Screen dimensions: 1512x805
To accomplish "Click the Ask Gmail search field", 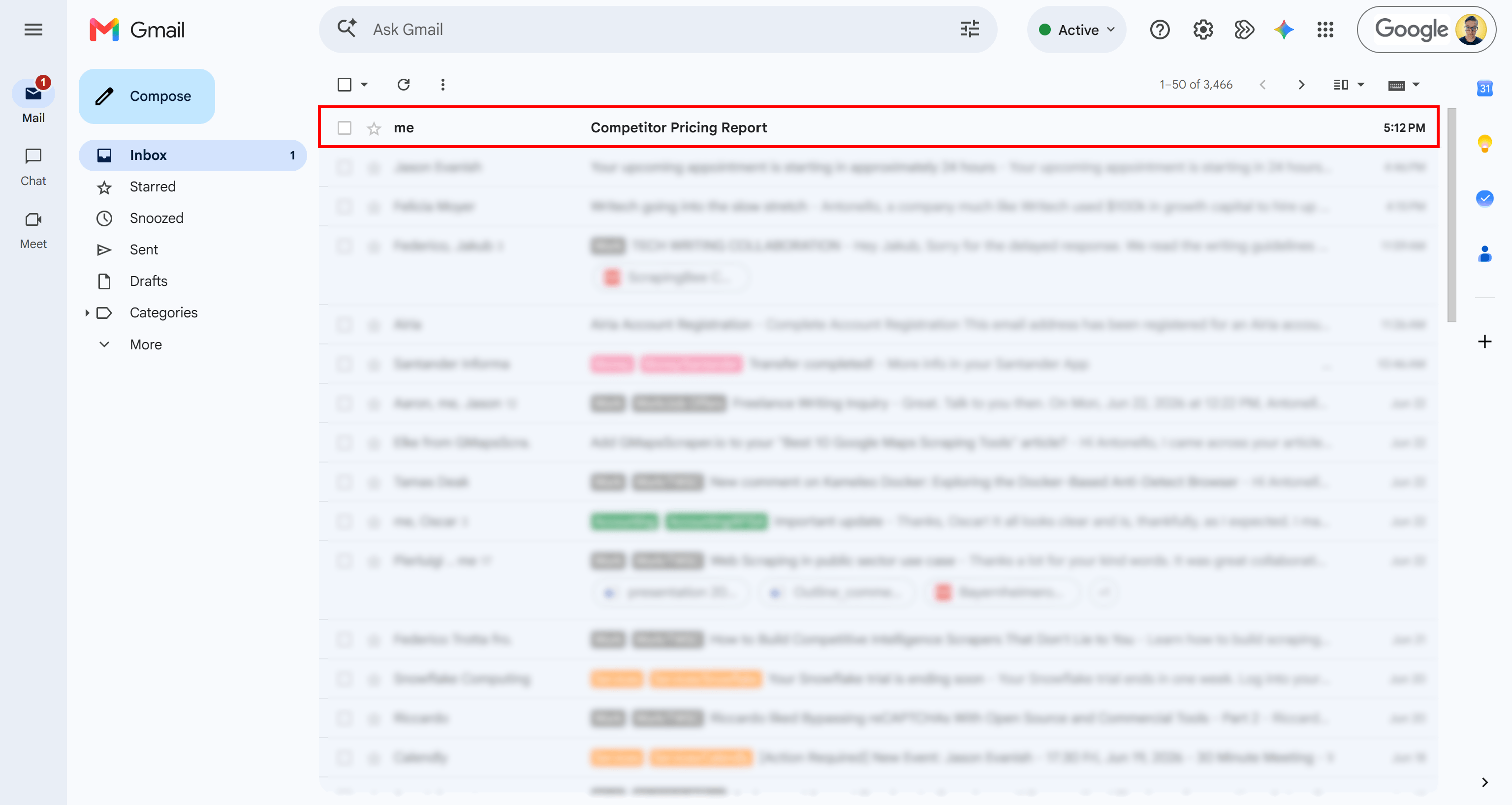I will [x=658, y=30].
